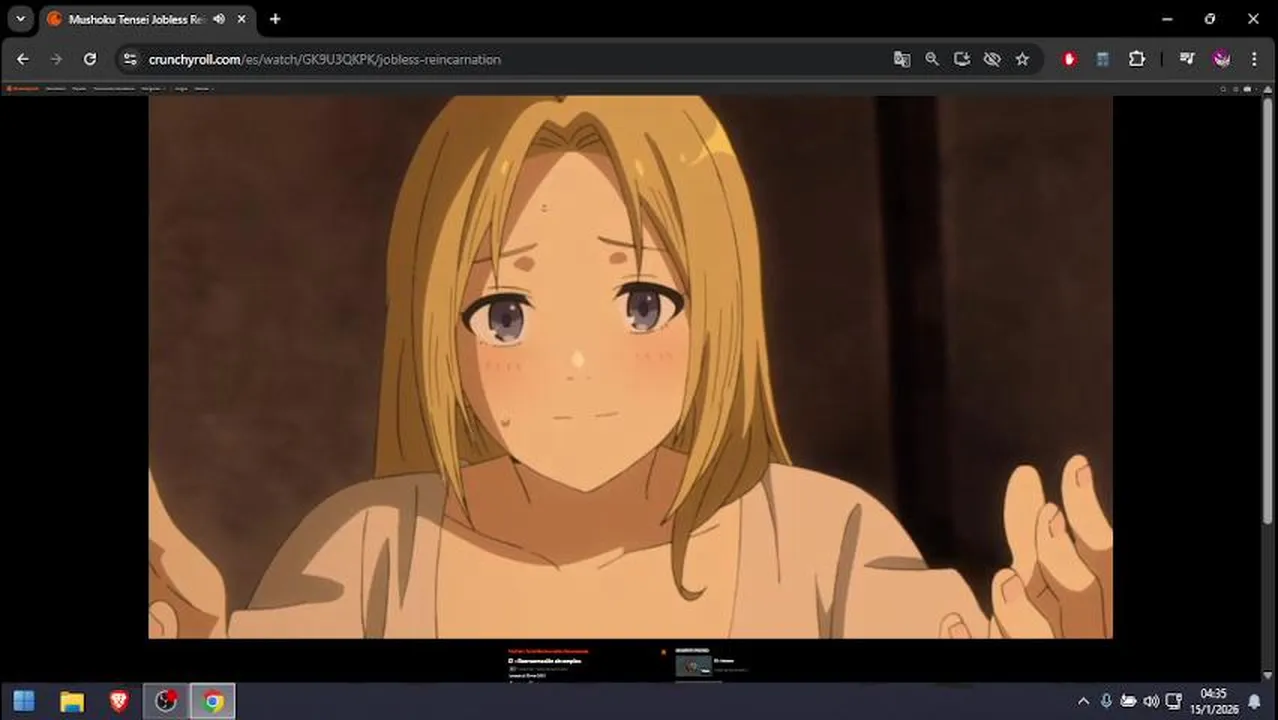Click the page scrollbar up arrow

coord(1269,89)
